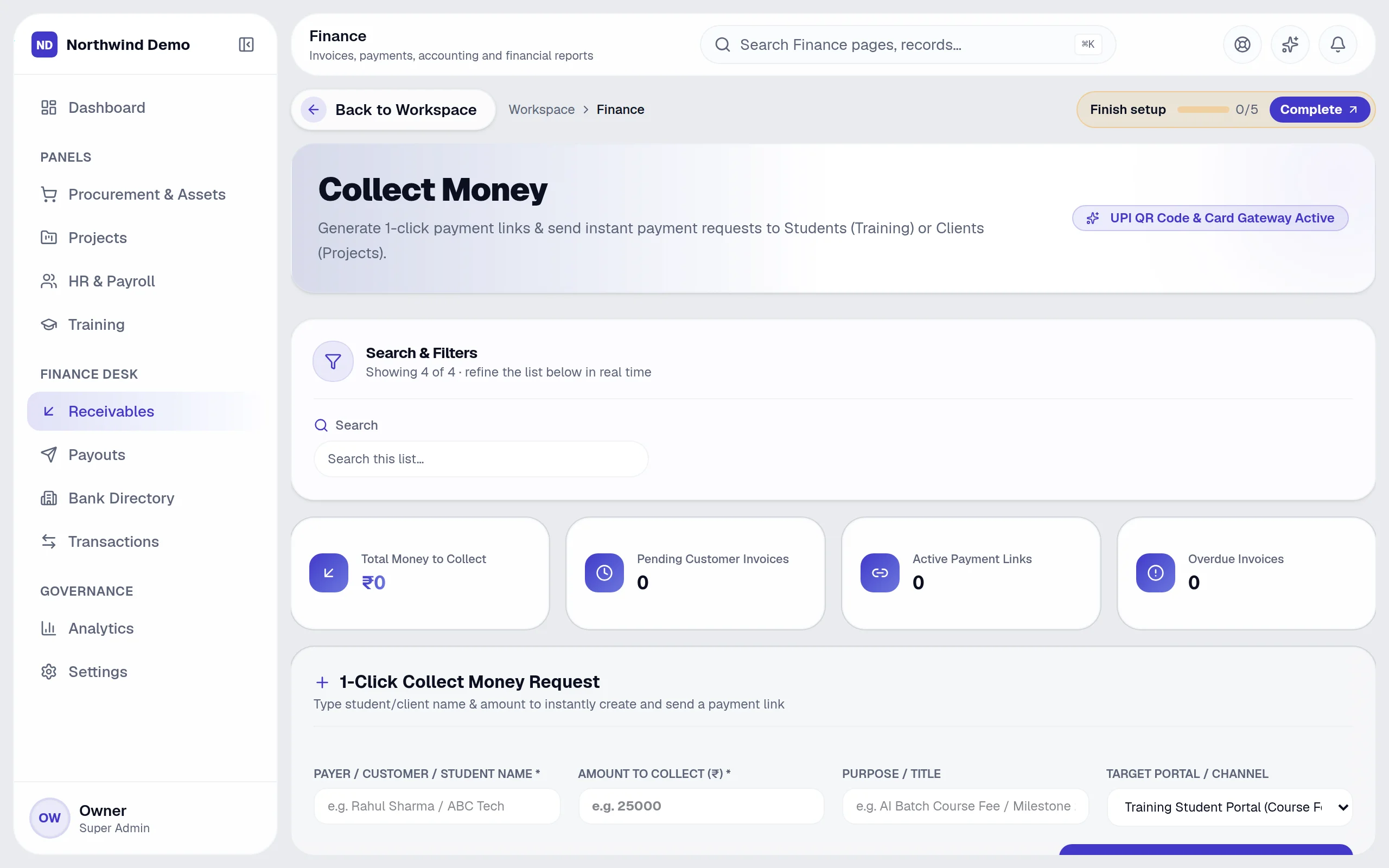Open the notifications bell
Screen dimensions: 1389x868
point(1337,44)
